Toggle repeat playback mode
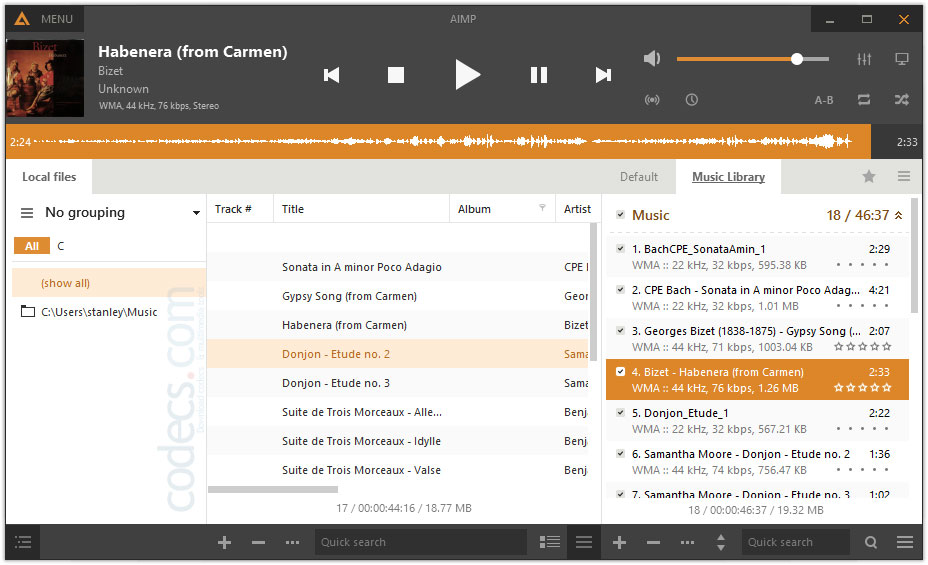The image size is (928, 565). (864, 99)
